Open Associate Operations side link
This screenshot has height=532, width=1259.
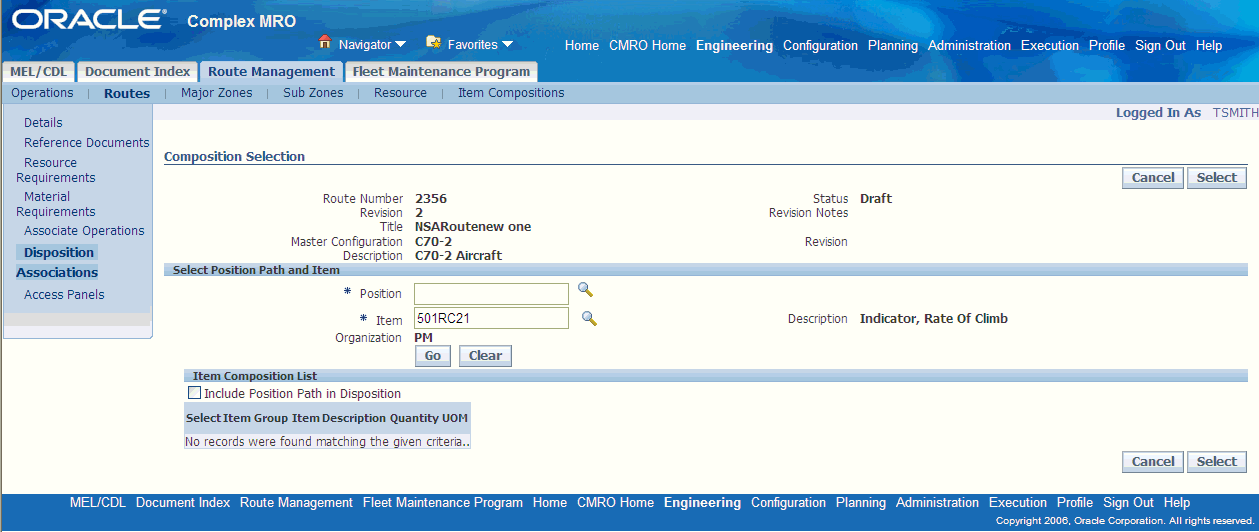84,230
